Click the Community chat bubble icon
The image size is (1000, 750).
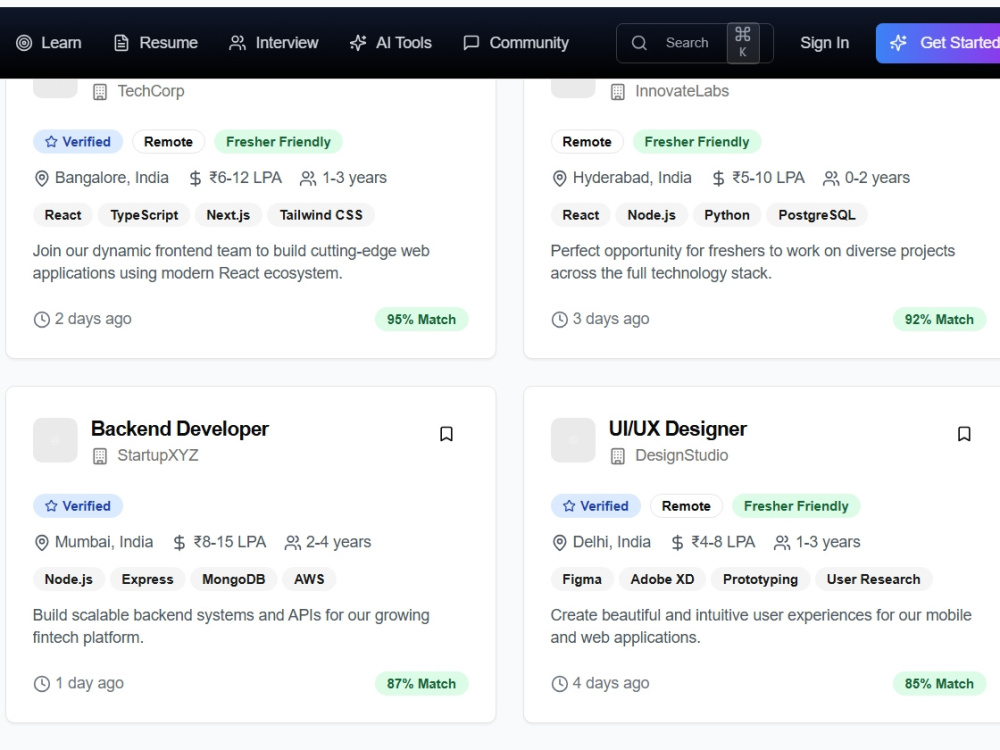(x=471, y=43)
